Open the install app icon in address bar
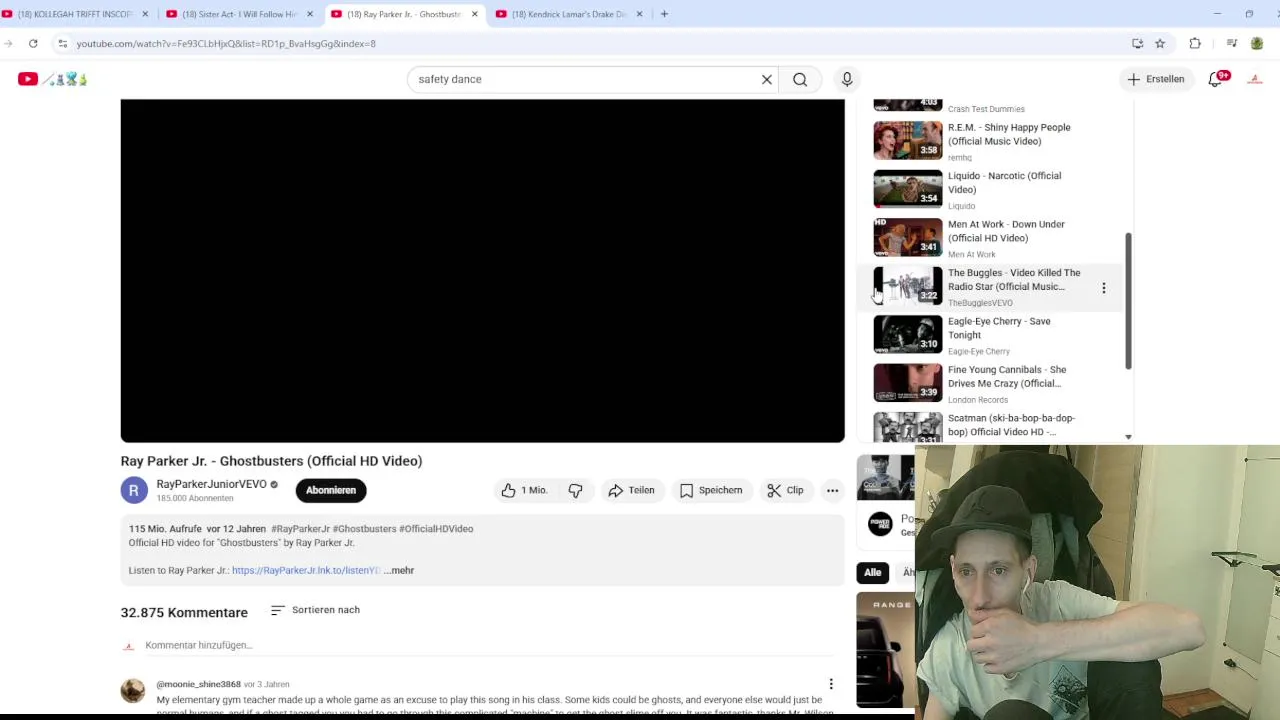This screenshot has height=720, width=1280. pos(1137,43)
